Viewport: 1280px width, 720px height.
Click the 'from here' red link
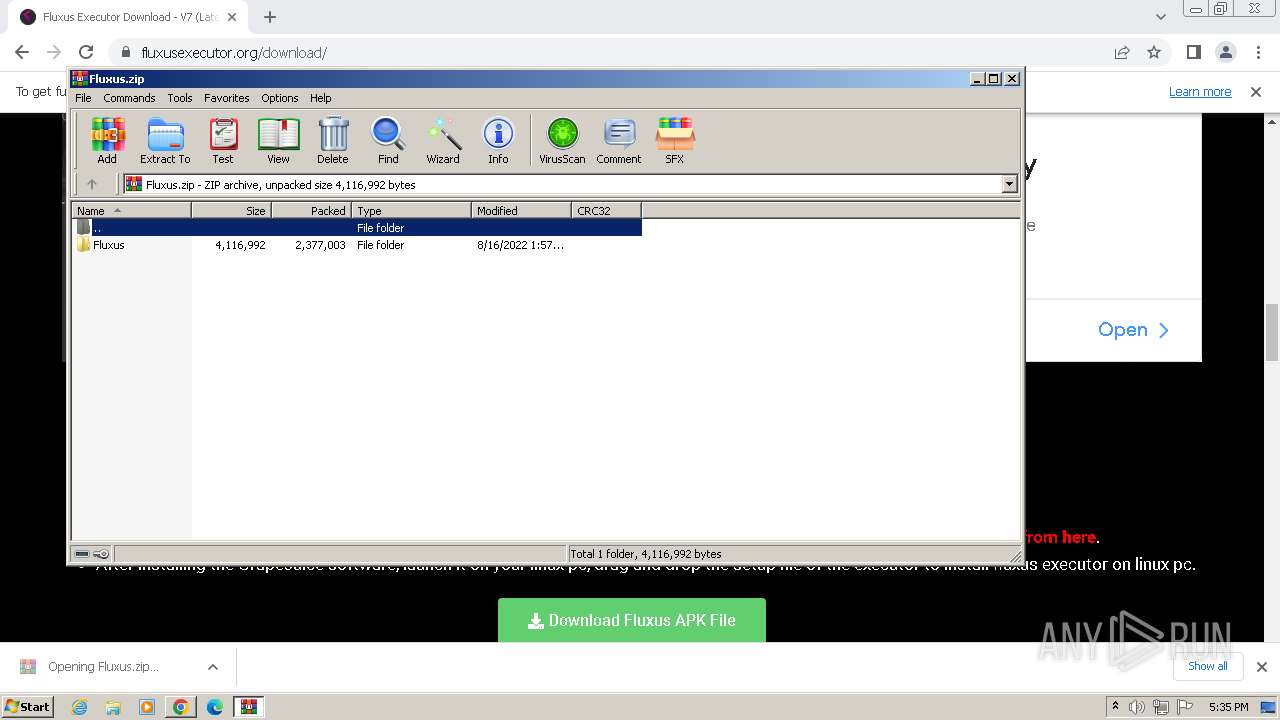pyautogui.click(x=1061, y=537)
